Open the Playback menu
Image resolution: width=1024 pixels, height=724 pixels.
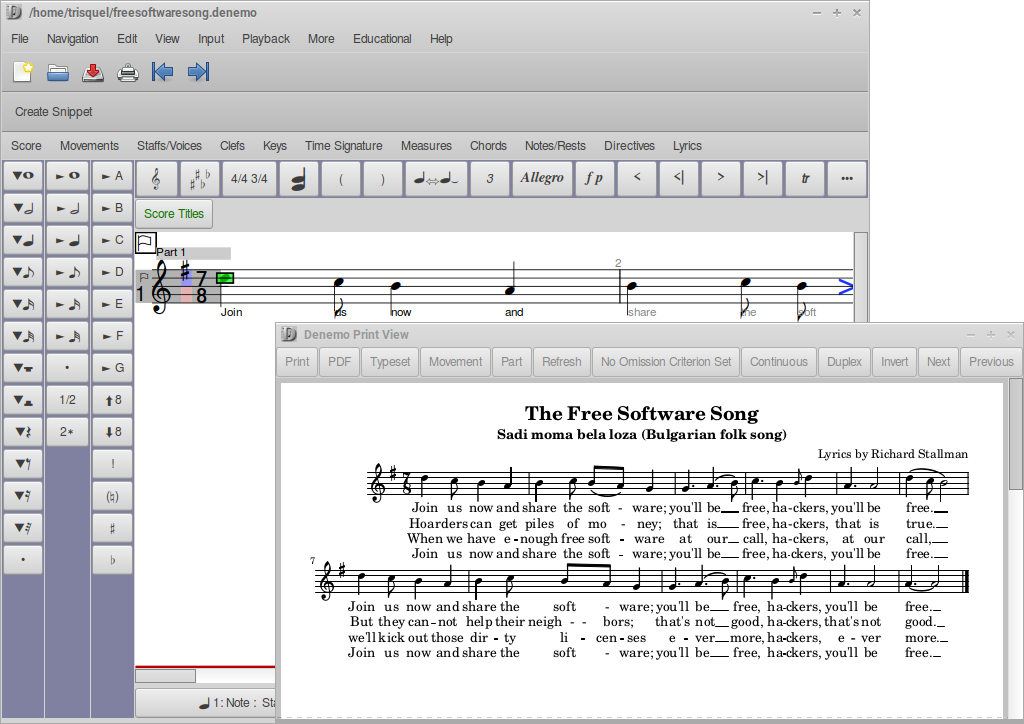pos(265,39)
